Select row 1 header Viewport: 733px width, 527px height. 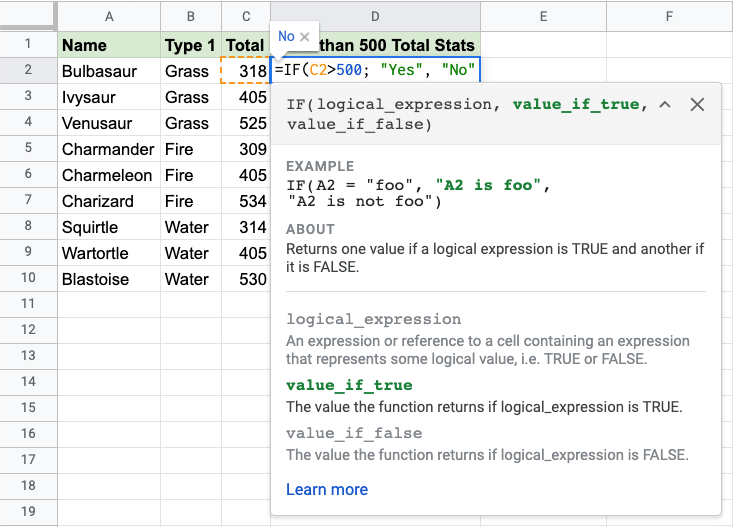click(28, 45)
